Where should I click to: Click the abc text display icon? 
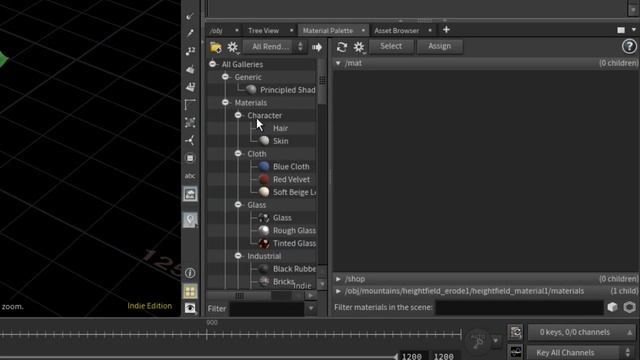[190, 176]
